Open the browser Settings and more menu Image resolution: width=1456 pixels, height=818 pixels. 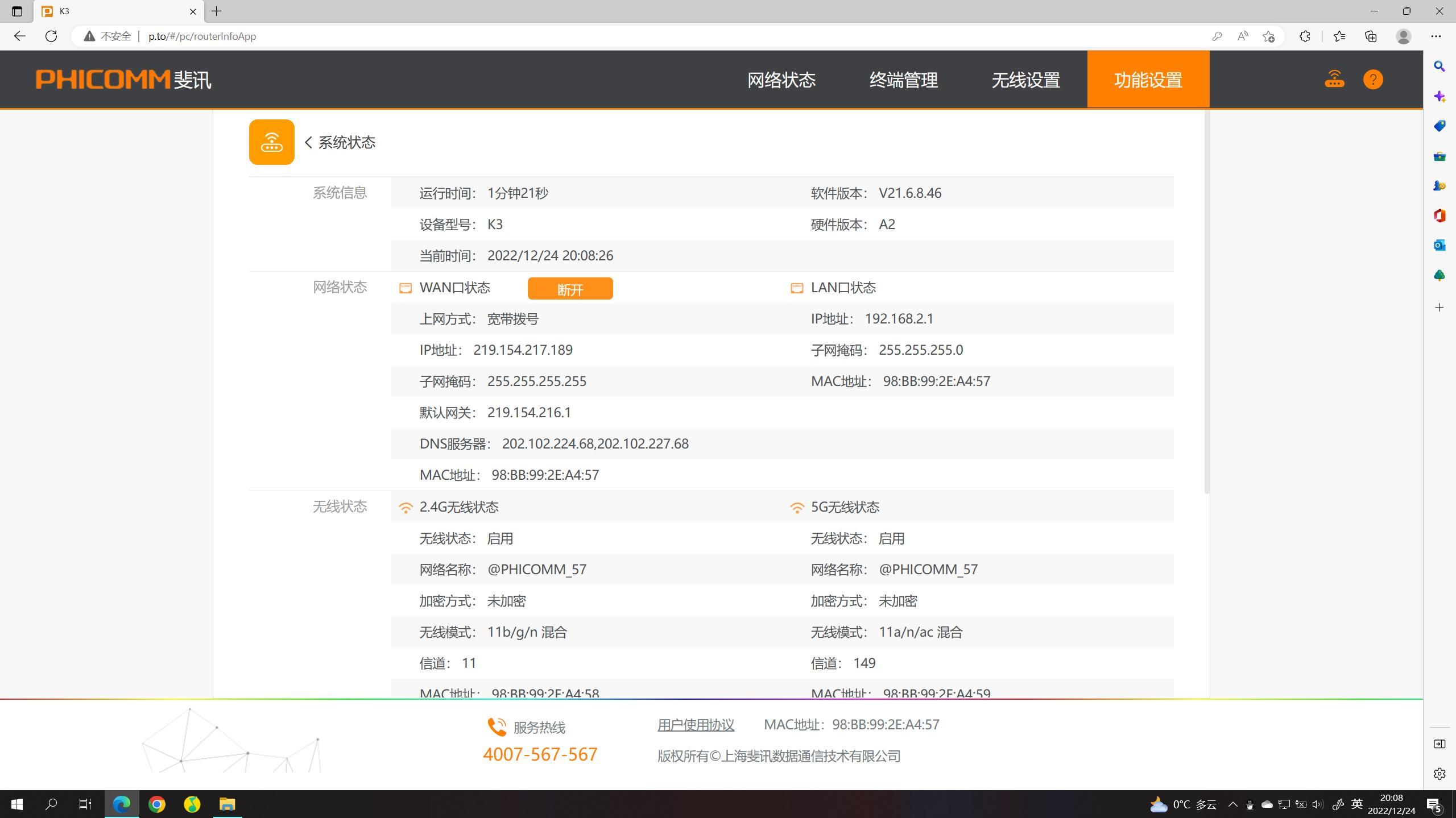click(1436, 36)
